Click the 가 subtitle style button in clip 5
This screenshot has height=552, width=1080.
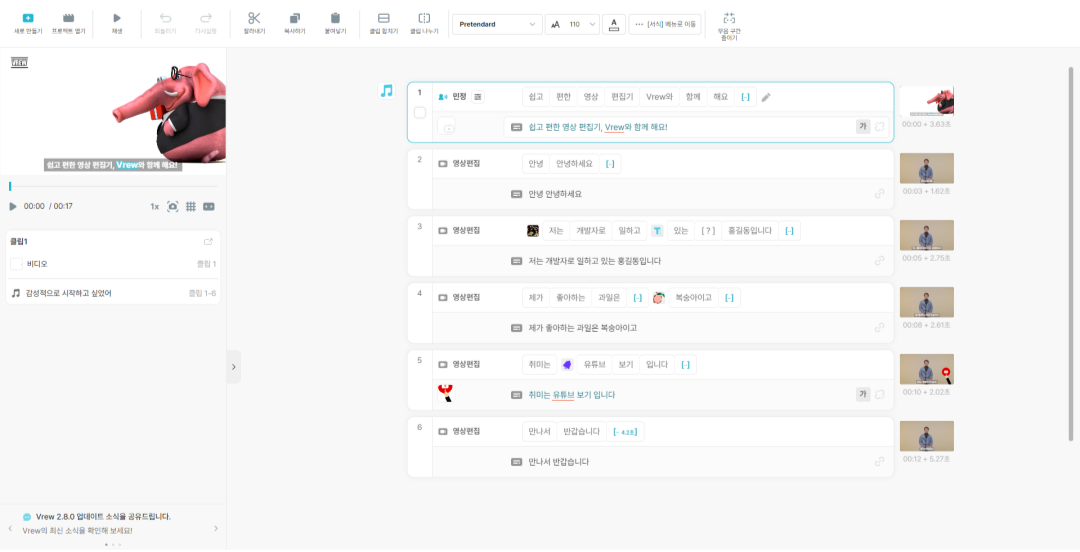(x=862, y=394)
